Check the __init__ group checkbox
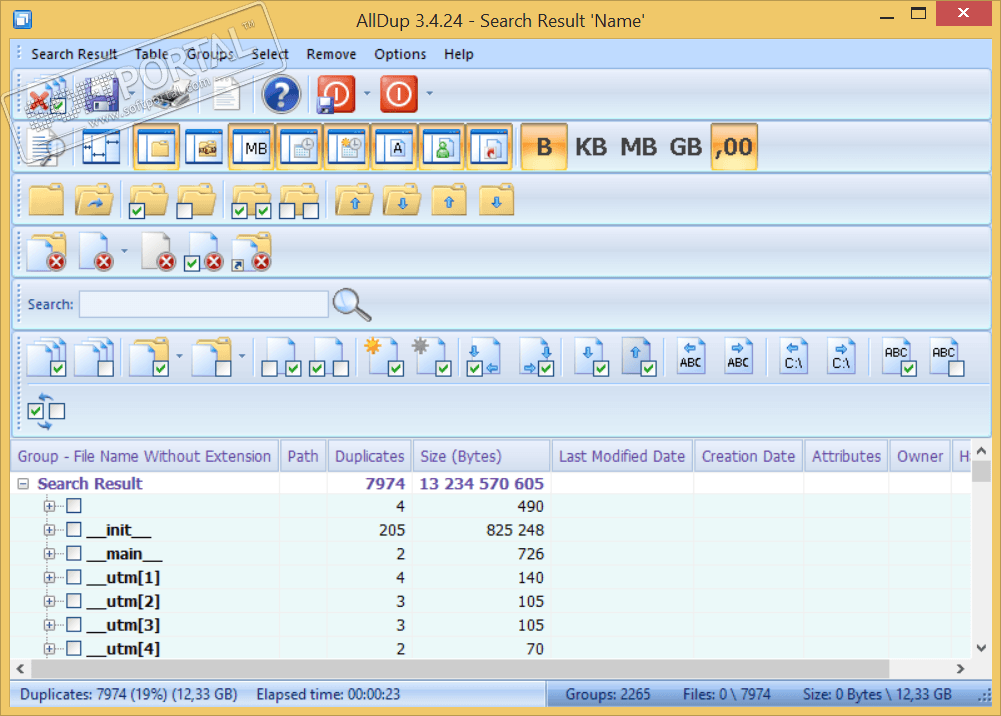1001x716 pixels. 73,530
